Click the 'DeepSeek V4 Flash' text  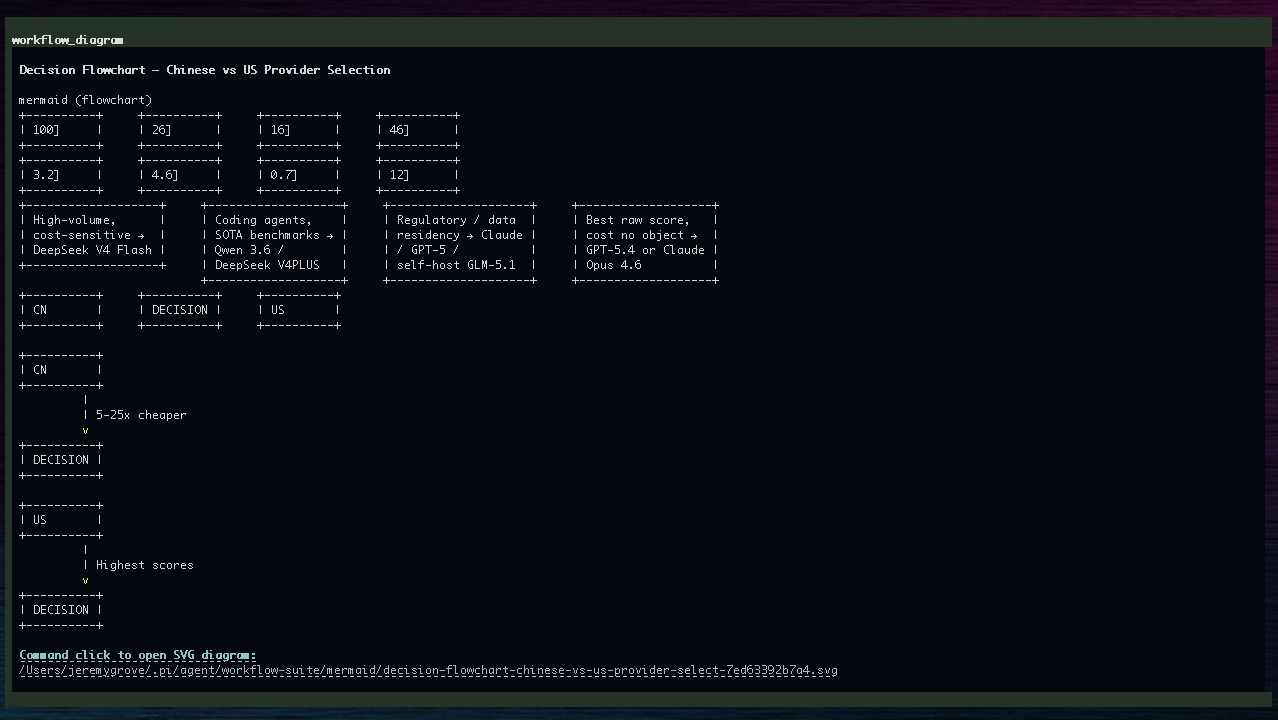click(x=93, y=250)
